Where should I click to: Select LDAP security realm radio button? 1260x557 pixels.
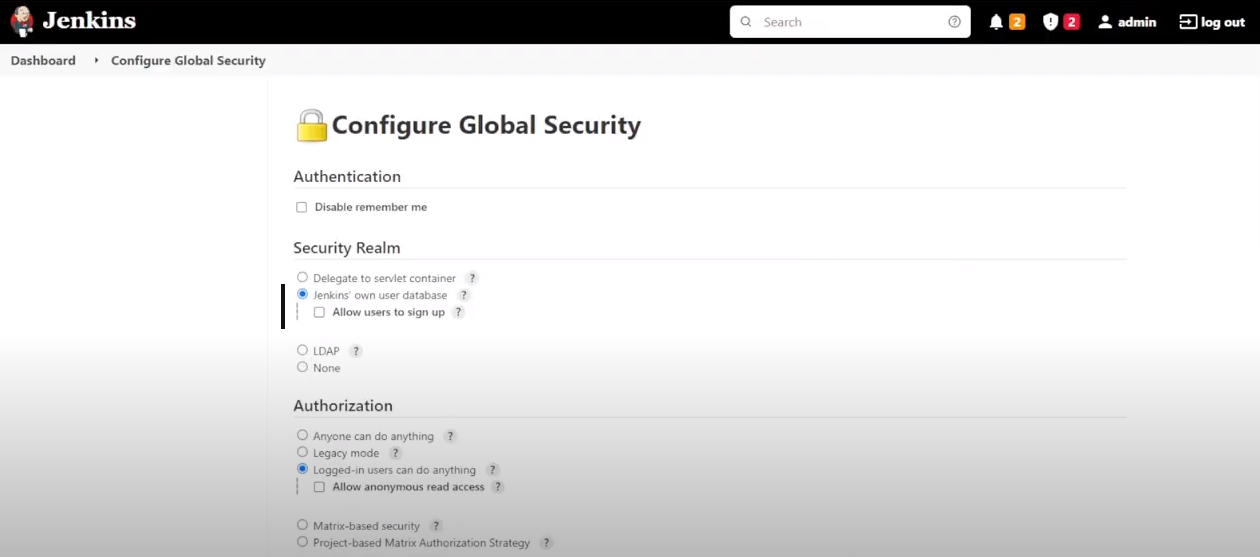click(302, 350)
